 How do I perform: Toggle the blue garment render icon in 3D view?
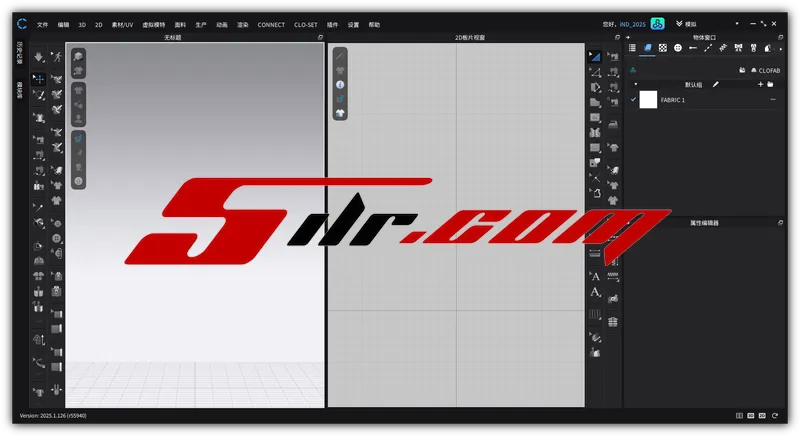click(x=78, y=138)
